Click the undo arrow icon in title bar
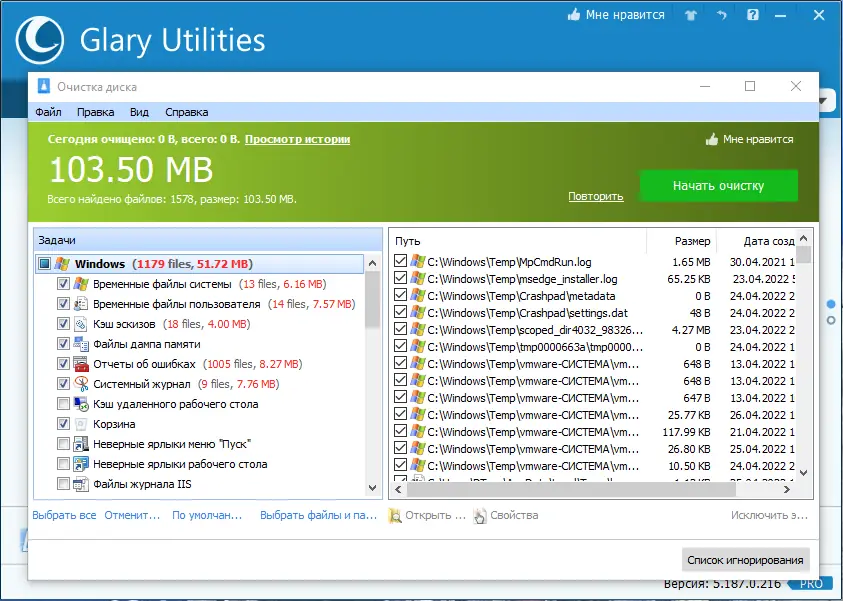The height and width of the screenshot is (601, 843). pyautogui.click(x=721, y=15)
